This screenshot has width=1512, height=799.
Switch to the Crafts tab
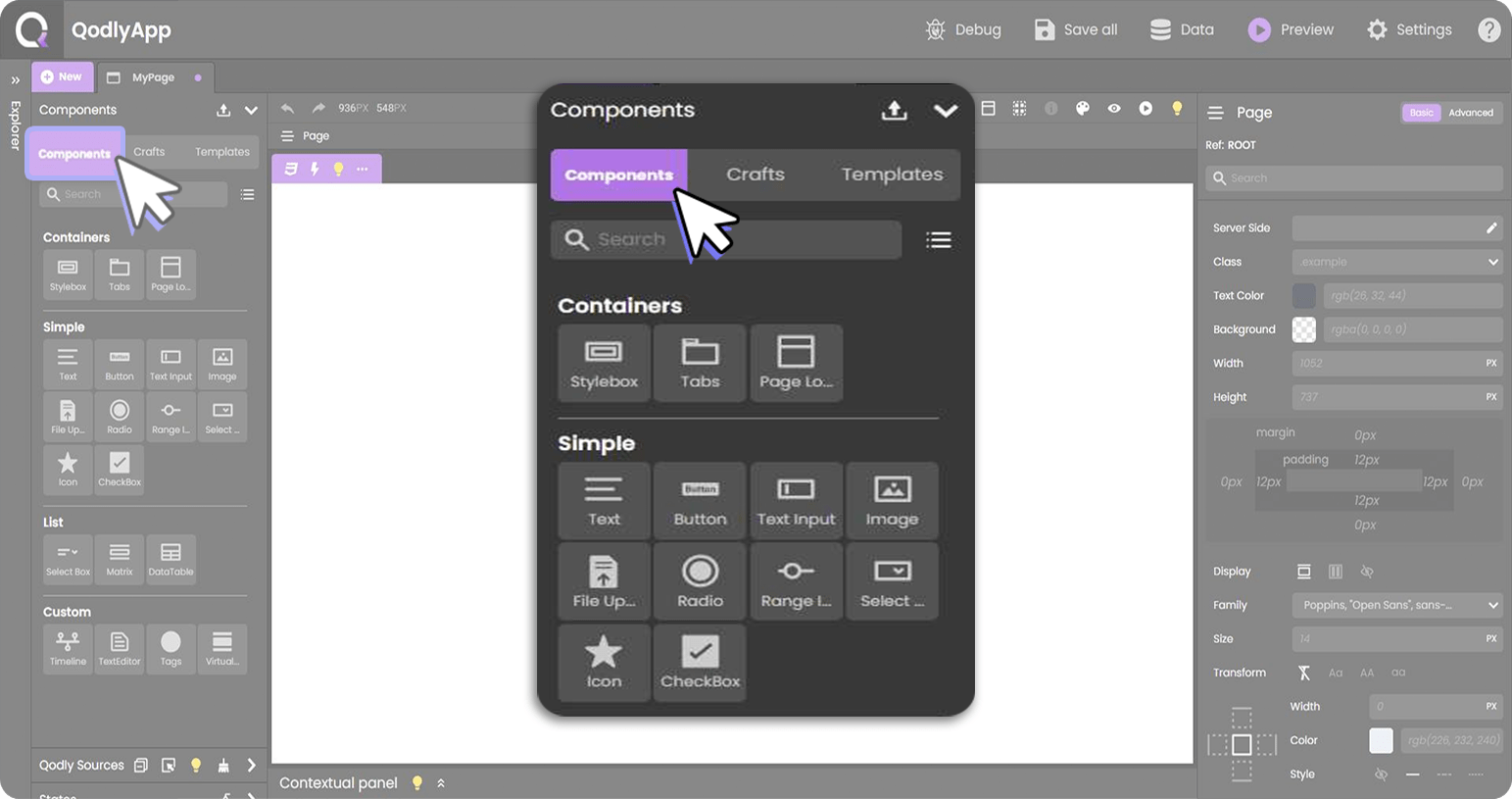click(x=149, y=152)
